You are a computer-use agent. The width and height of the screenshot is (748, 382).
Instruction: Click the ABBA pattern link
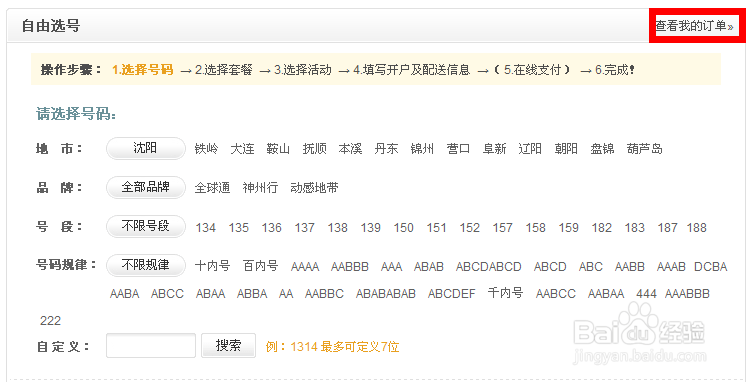[252, 294]
